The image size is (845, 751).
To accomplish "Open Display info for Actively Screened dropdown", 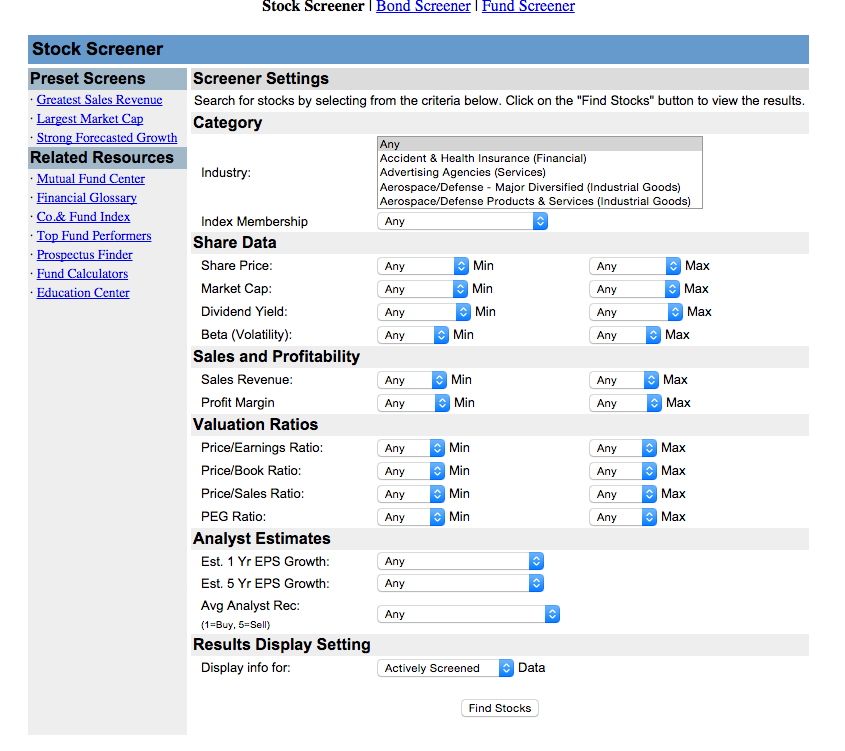I will pyautogui.click(x=445, y=668).
